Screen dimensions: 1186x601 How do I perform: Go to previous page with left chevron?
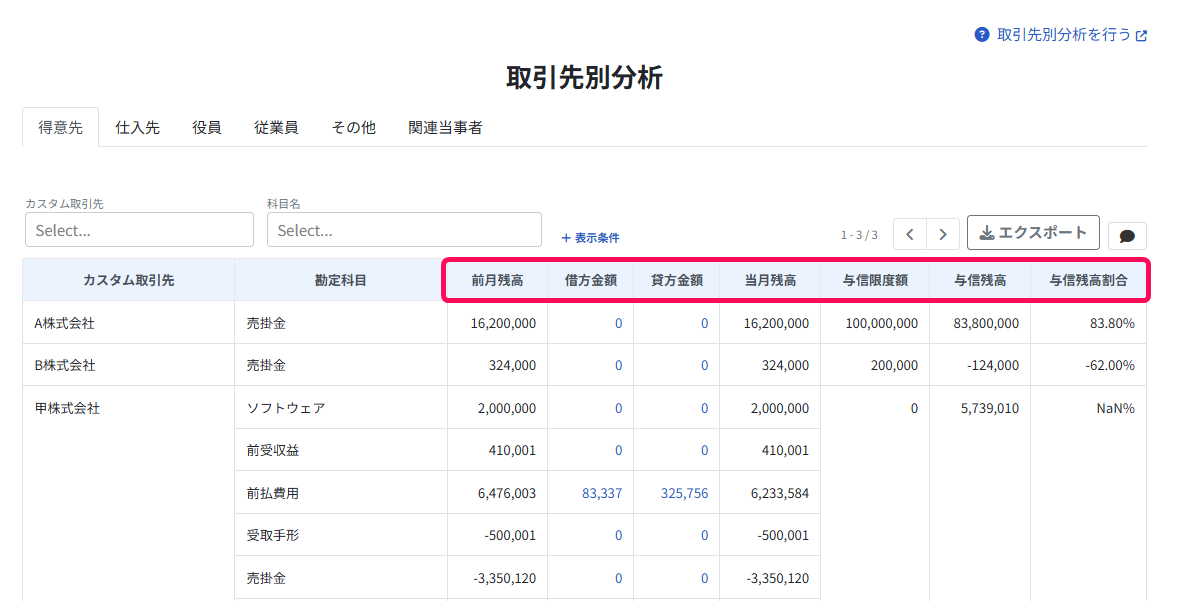[910, 234]
